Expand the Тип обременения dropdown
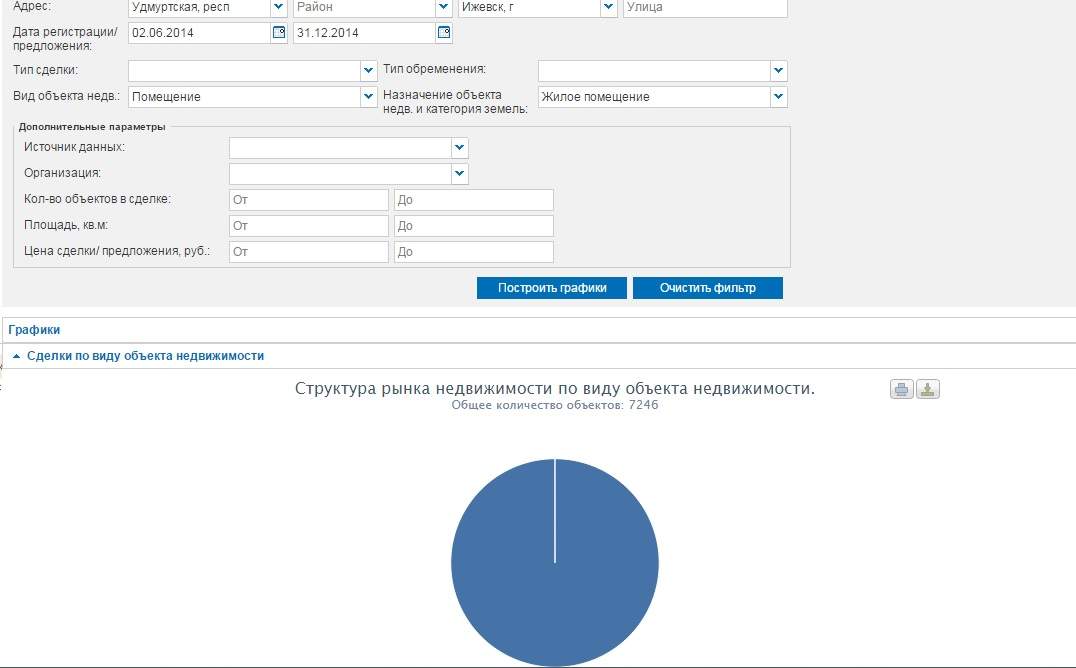This screenshot has height=668, width=1076. 778,71
